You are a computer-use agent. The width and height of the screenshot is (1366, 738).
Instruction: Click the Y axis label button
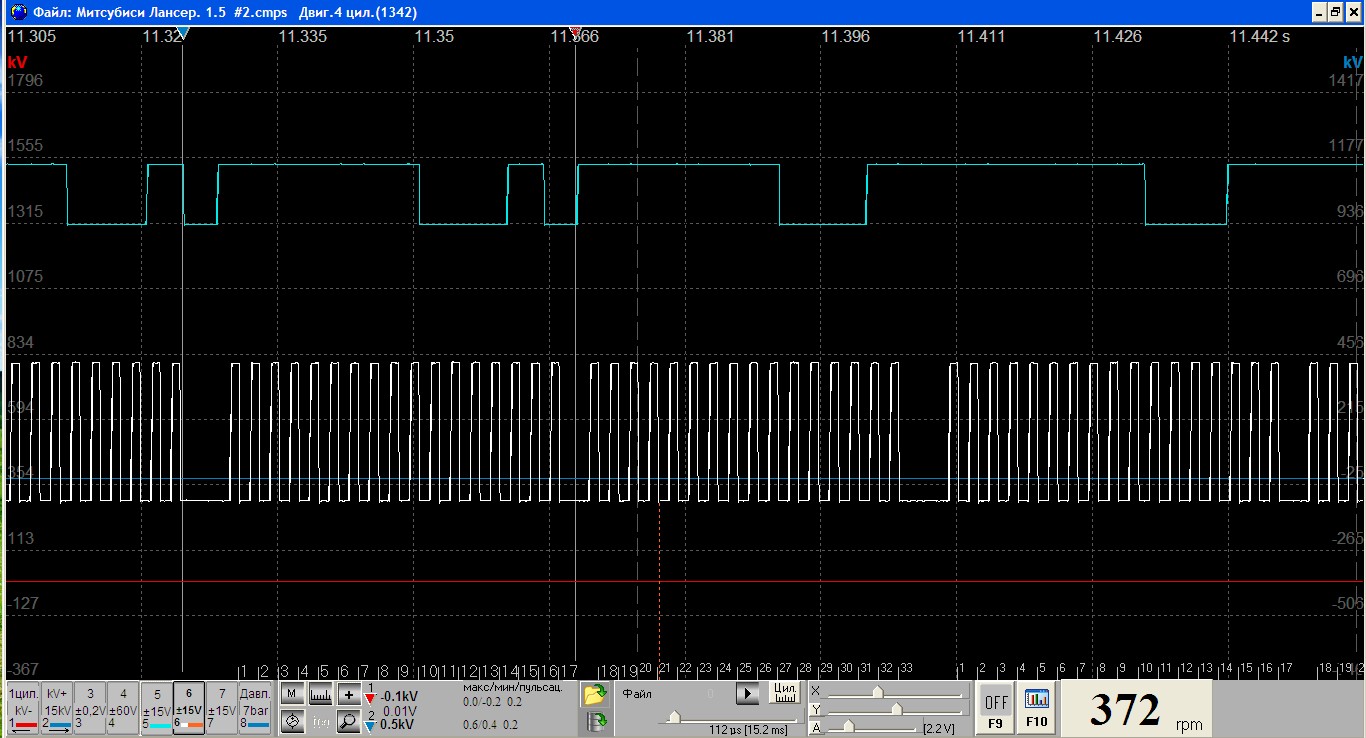[815, 710]
